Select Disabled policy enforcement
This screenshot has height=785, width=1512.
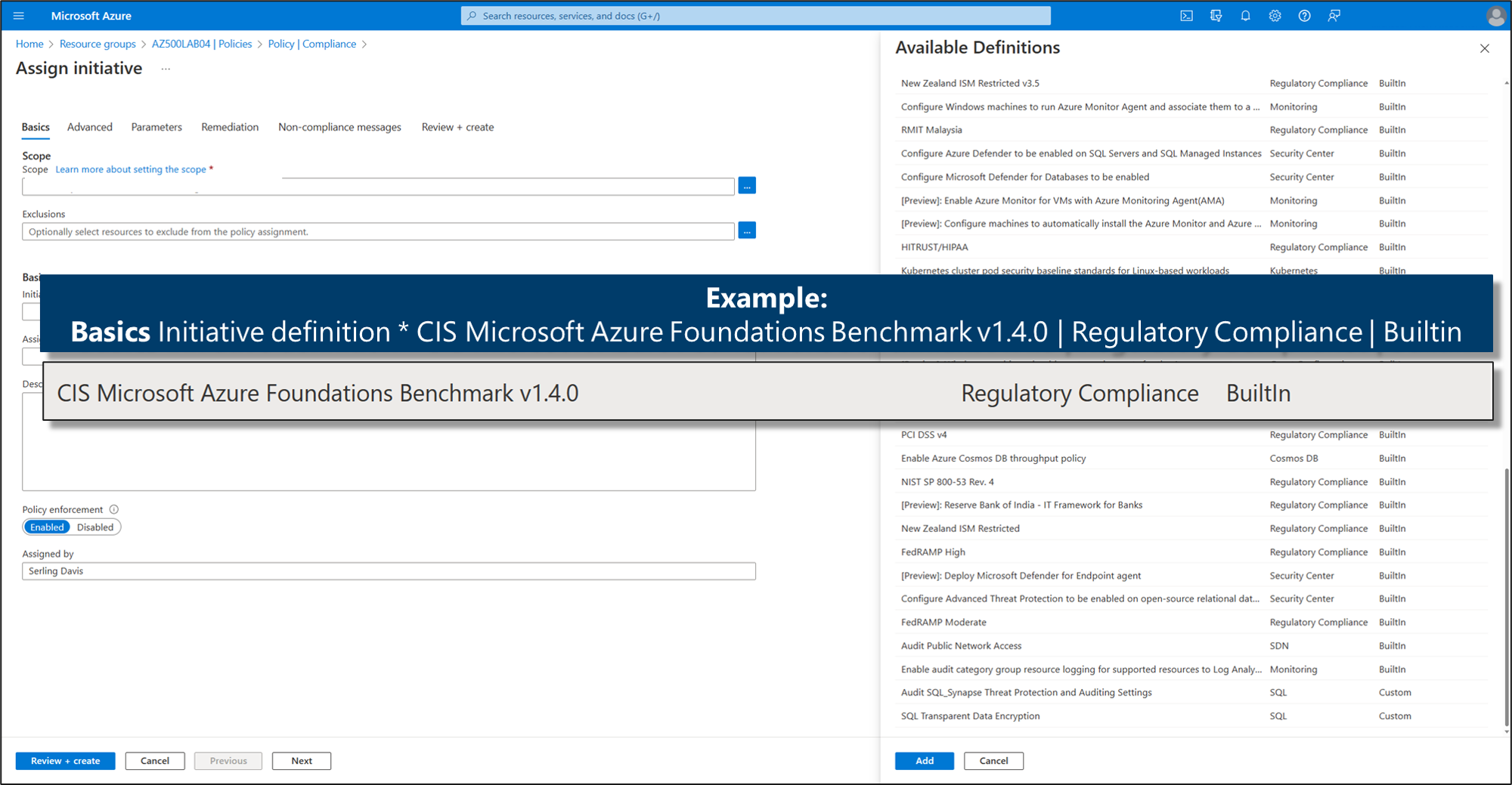coord(95,527)
